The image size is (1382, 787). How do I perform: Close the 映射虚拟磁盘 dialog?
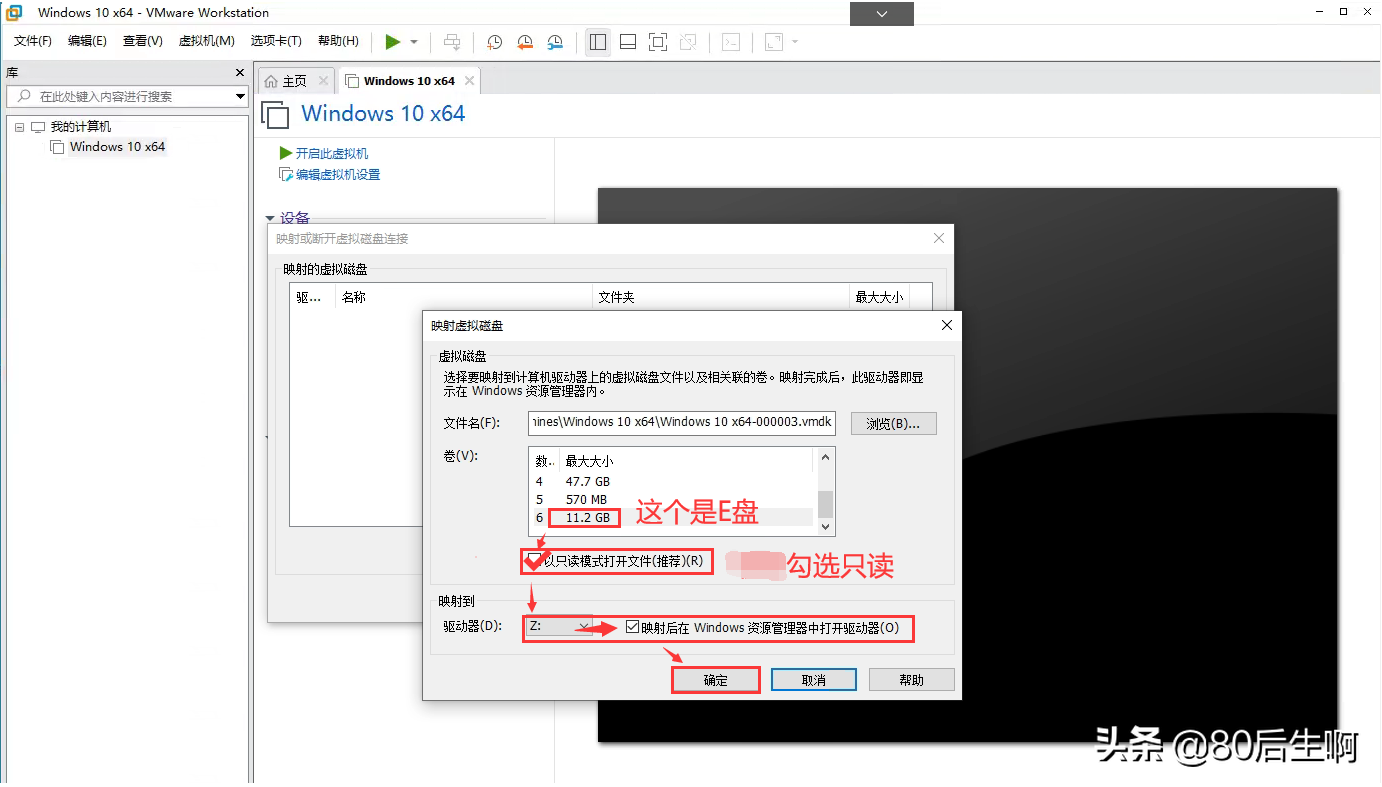(947, 325)
